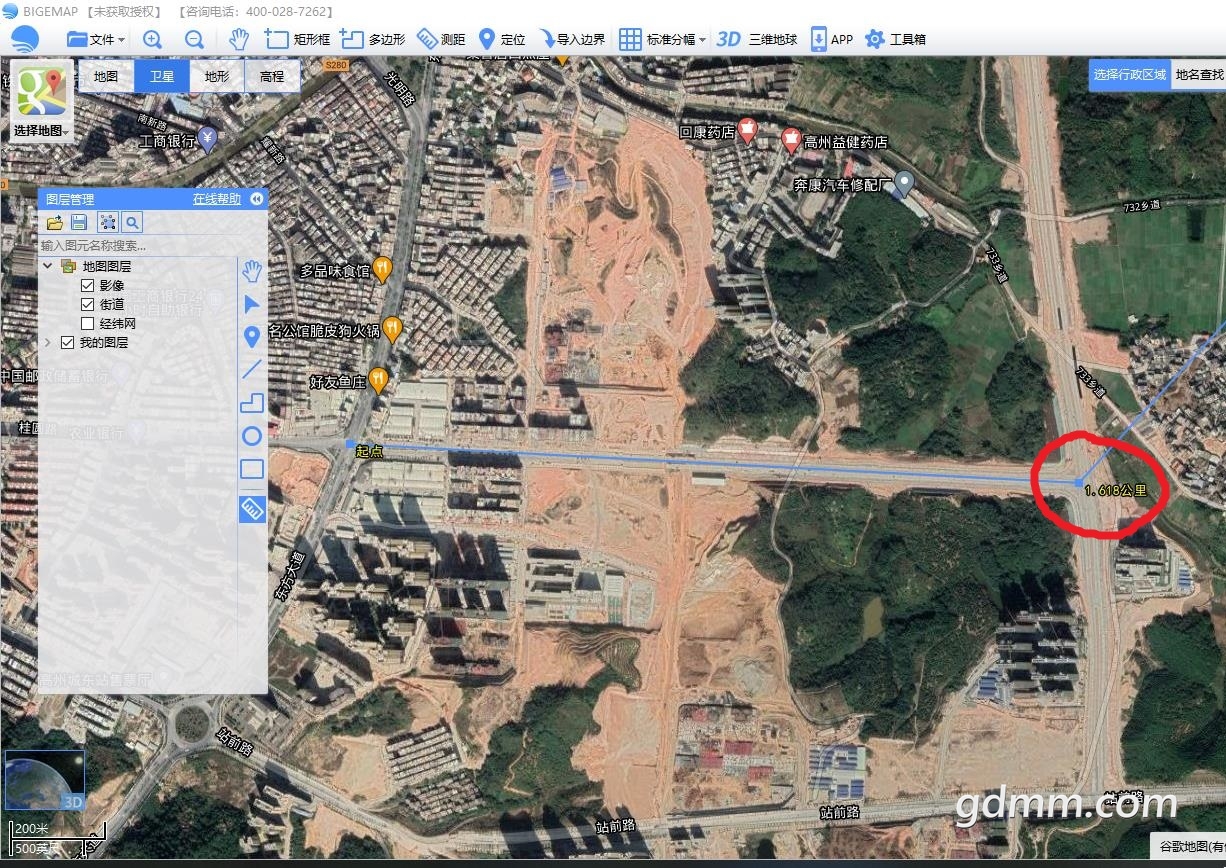Select the arrow pointer tool in side toolbar

point(252,304)
